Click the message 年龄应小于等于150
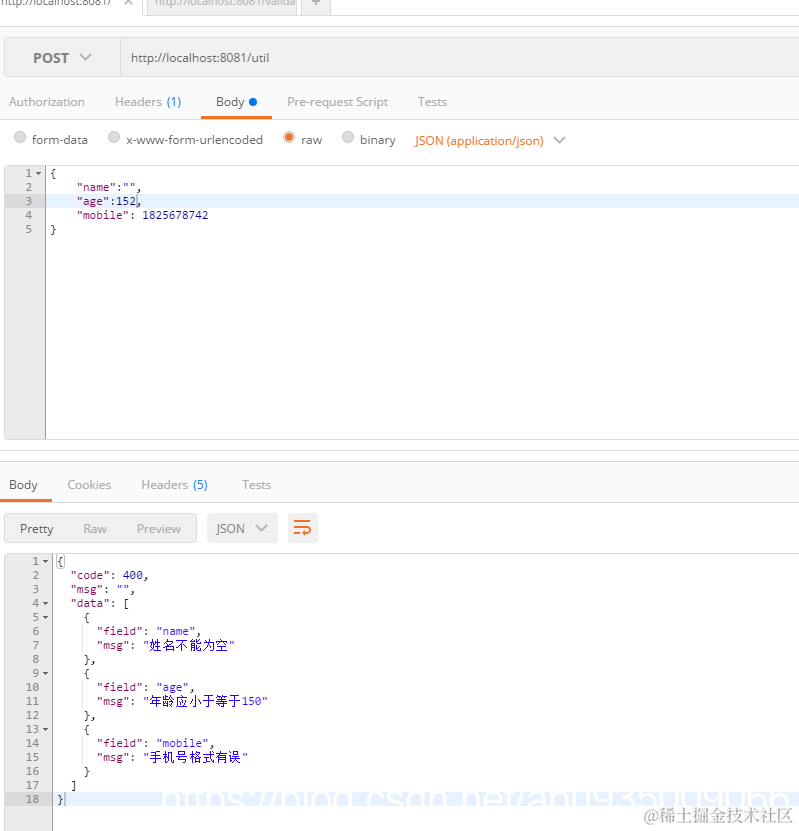The image size is (799, 831). pos(206,701)
